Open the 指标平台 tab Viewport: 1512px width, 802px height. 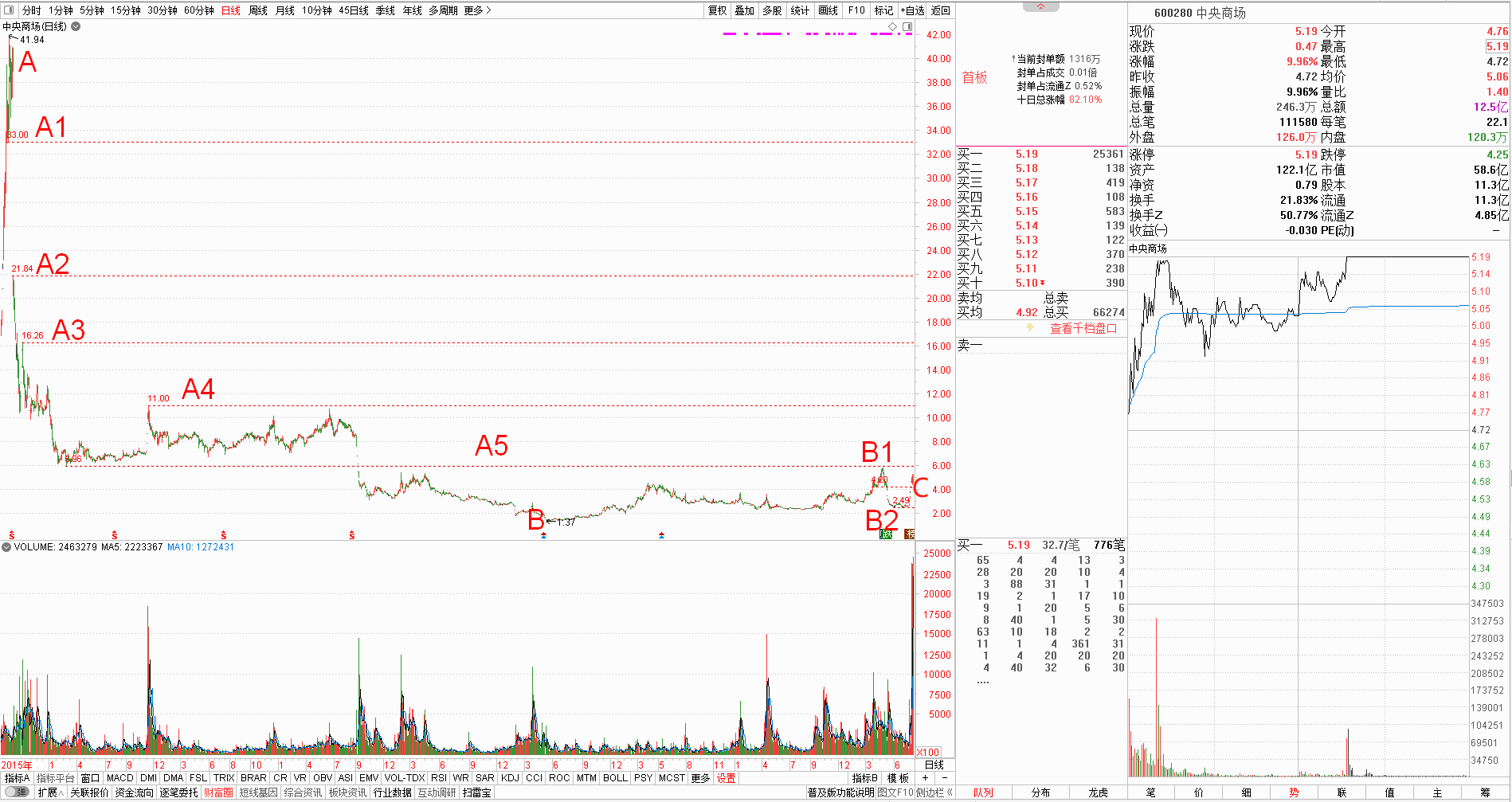55,778
